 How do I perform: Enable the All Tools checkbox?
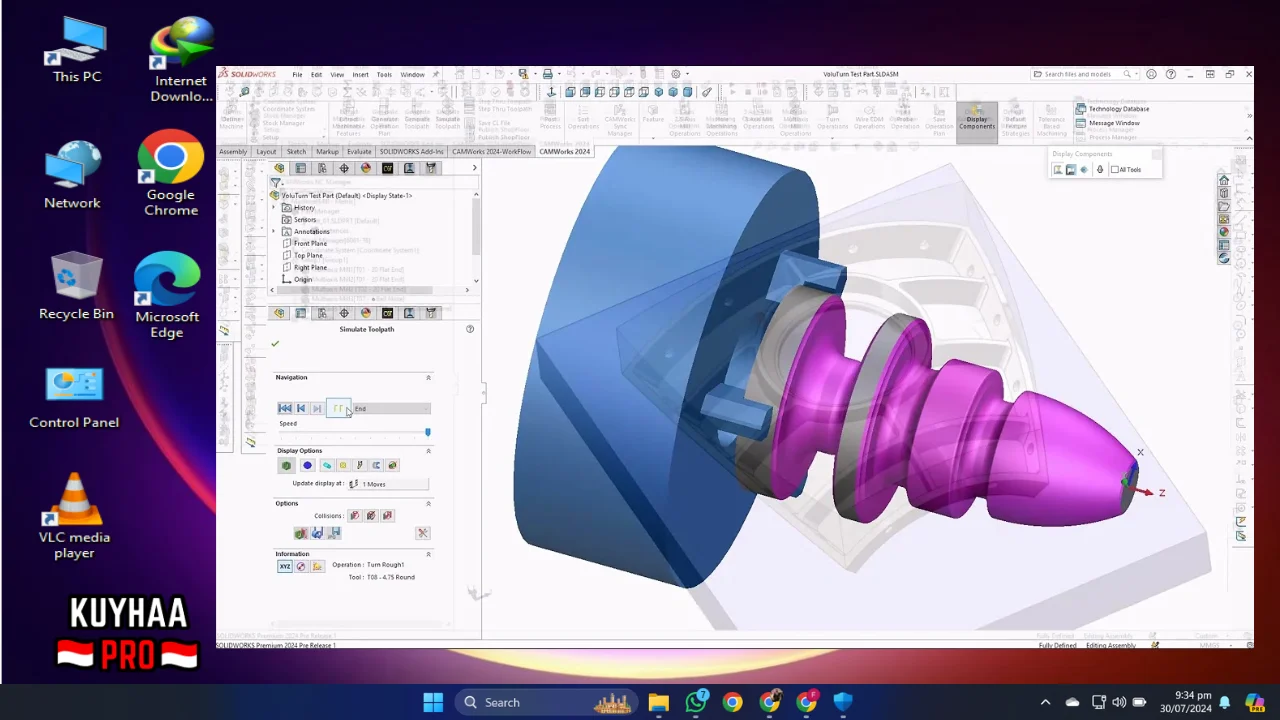pyautogui.click(x=1114, y=170)
